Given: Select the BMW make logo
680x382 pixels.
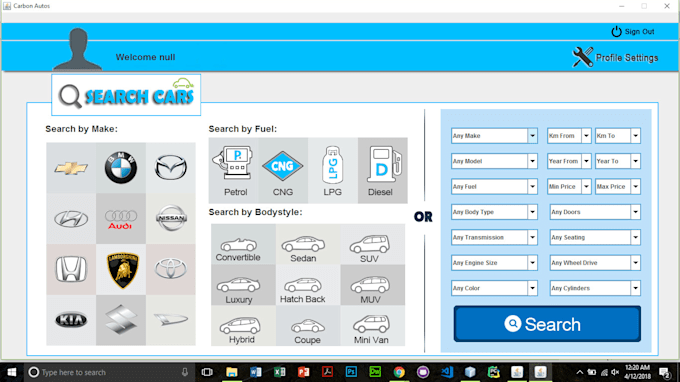Looking at the screenshot, I should pos(121,168).
